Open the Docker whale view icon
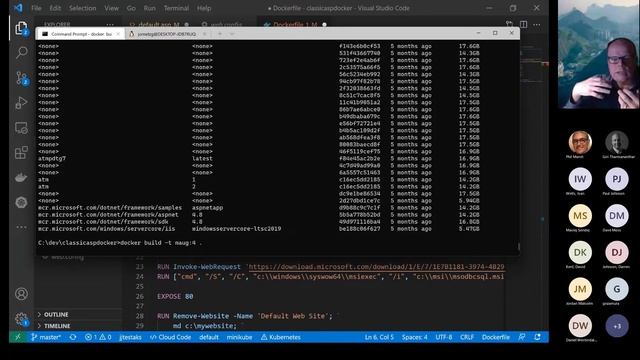640x360 pixels. (21, 178)
